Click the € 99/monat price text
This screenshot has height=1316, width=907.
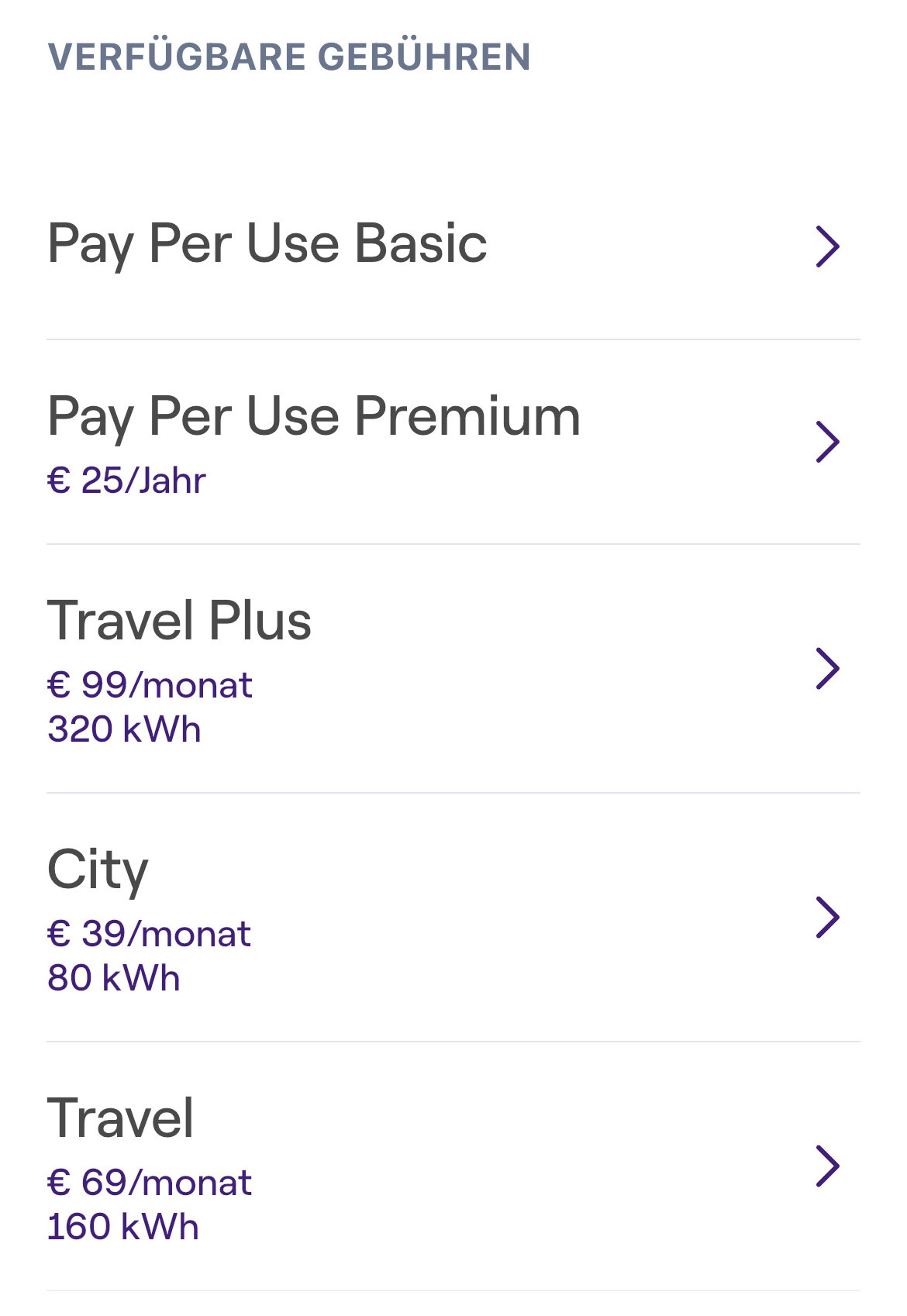[x=150, y=685]
